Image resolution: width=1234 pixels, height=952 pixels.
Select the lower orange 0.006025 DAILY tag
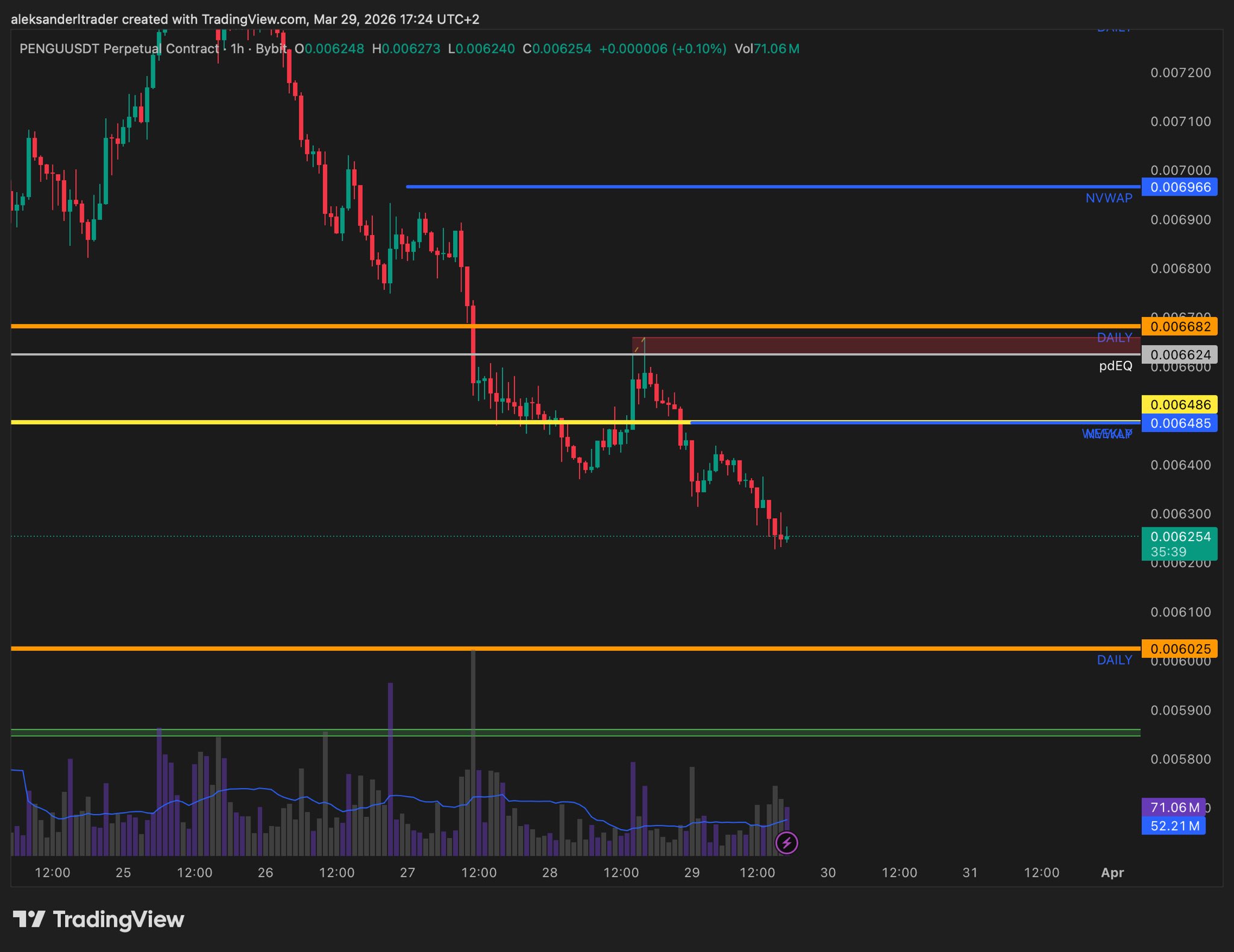[x=1180, y=649]
